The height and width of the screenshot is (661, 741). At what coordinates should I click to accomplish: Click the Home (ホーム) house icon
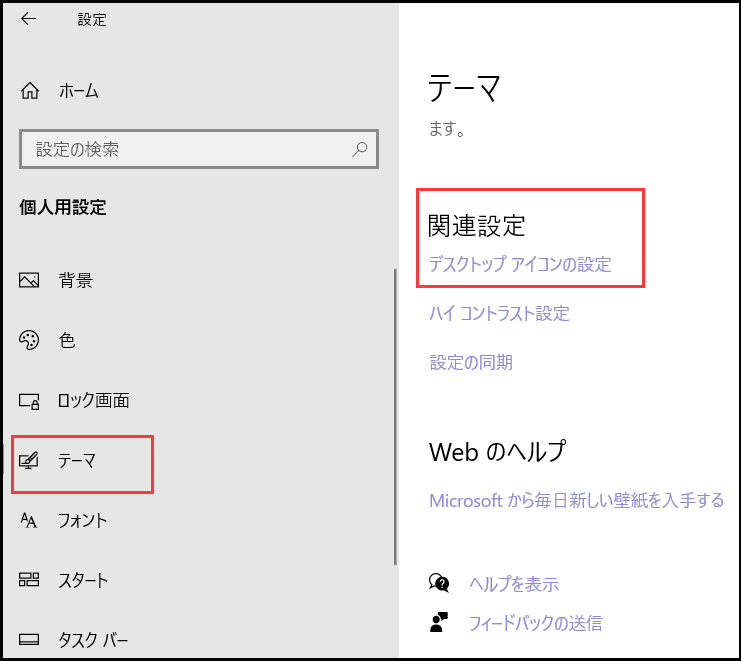tap(29, 91)
